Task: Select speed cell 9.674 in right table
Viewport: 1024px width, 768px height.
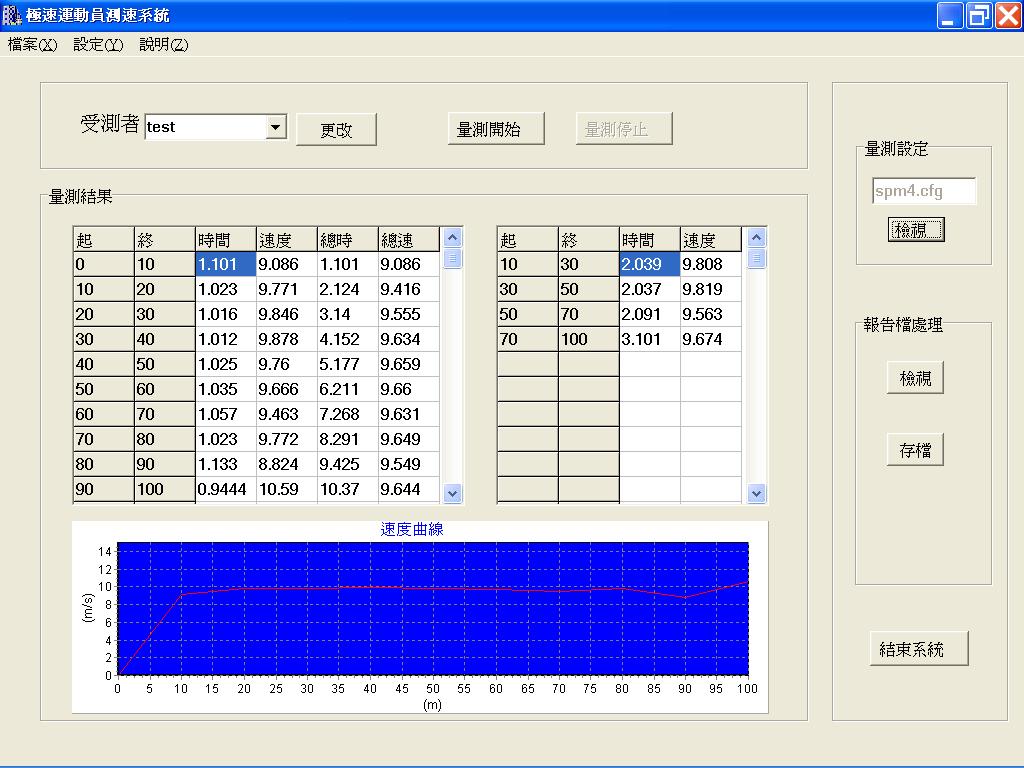Action: coord(711,339)
